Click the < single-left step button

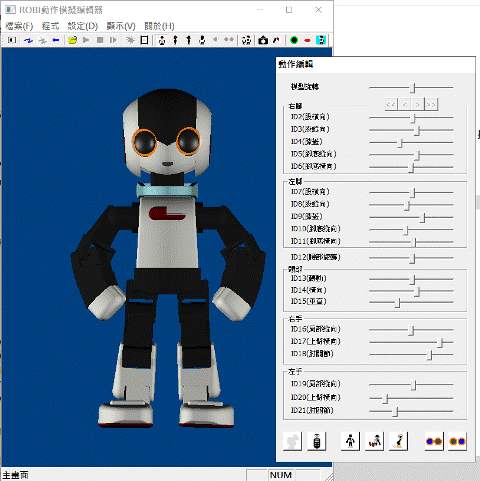click(x=404, y=105)
